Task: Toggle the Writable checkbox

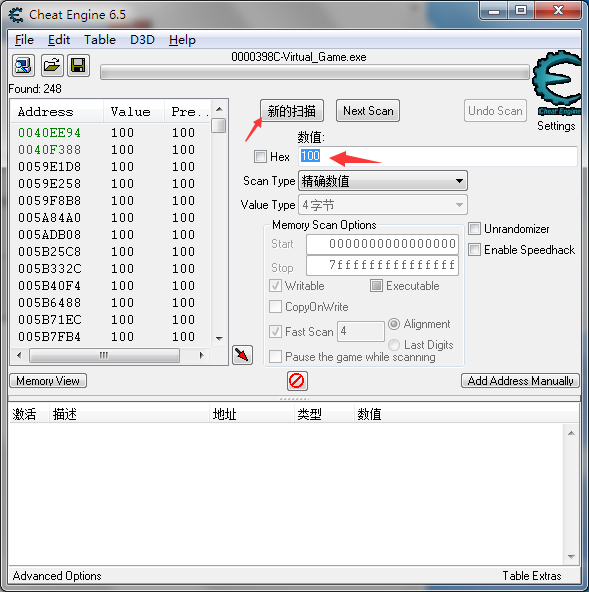Action: 275,286
